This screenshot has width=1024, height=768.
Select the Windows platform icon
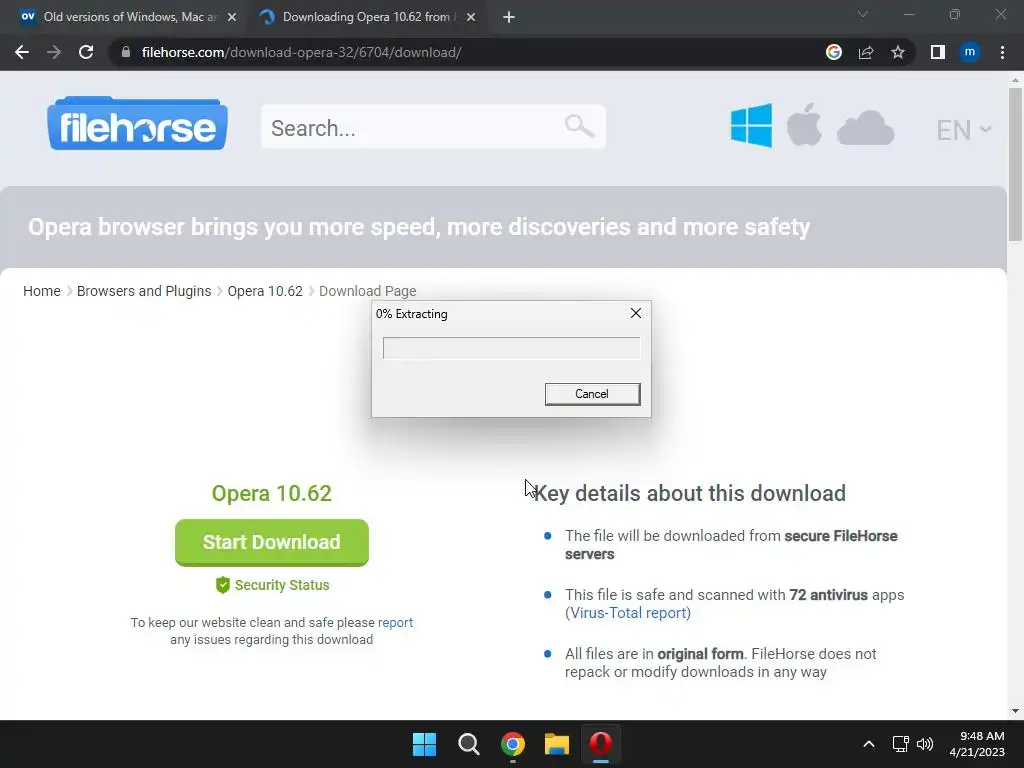751,125
